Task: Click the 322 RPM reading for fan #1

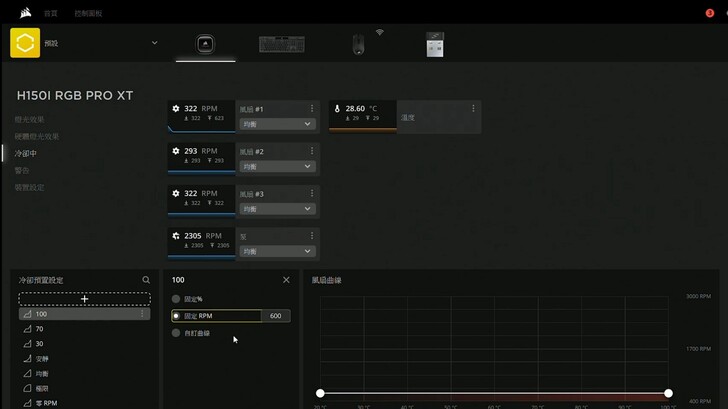Action: 201,109
